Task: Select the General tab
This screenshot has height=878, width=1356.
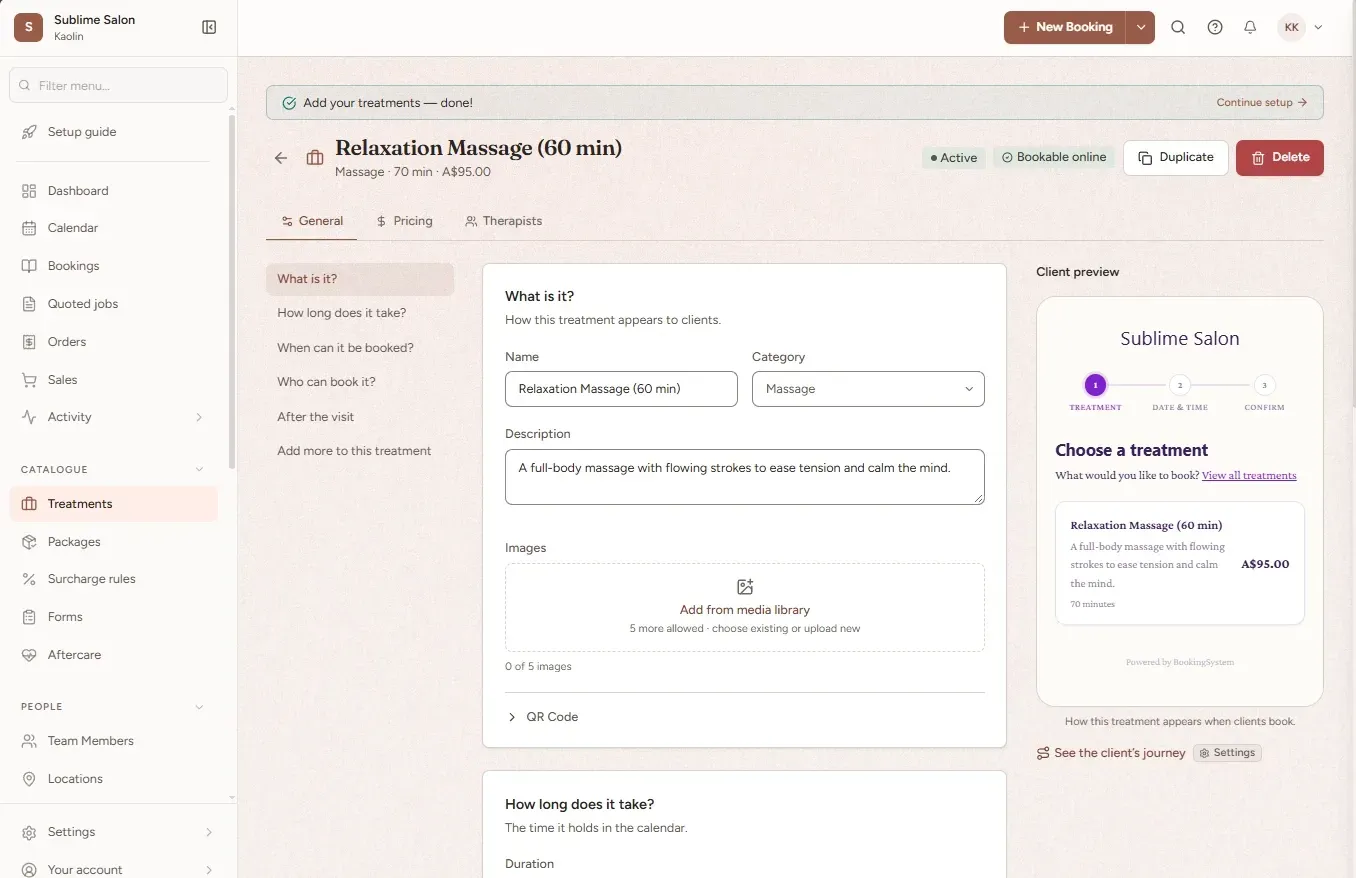Action: click(312, 221)
